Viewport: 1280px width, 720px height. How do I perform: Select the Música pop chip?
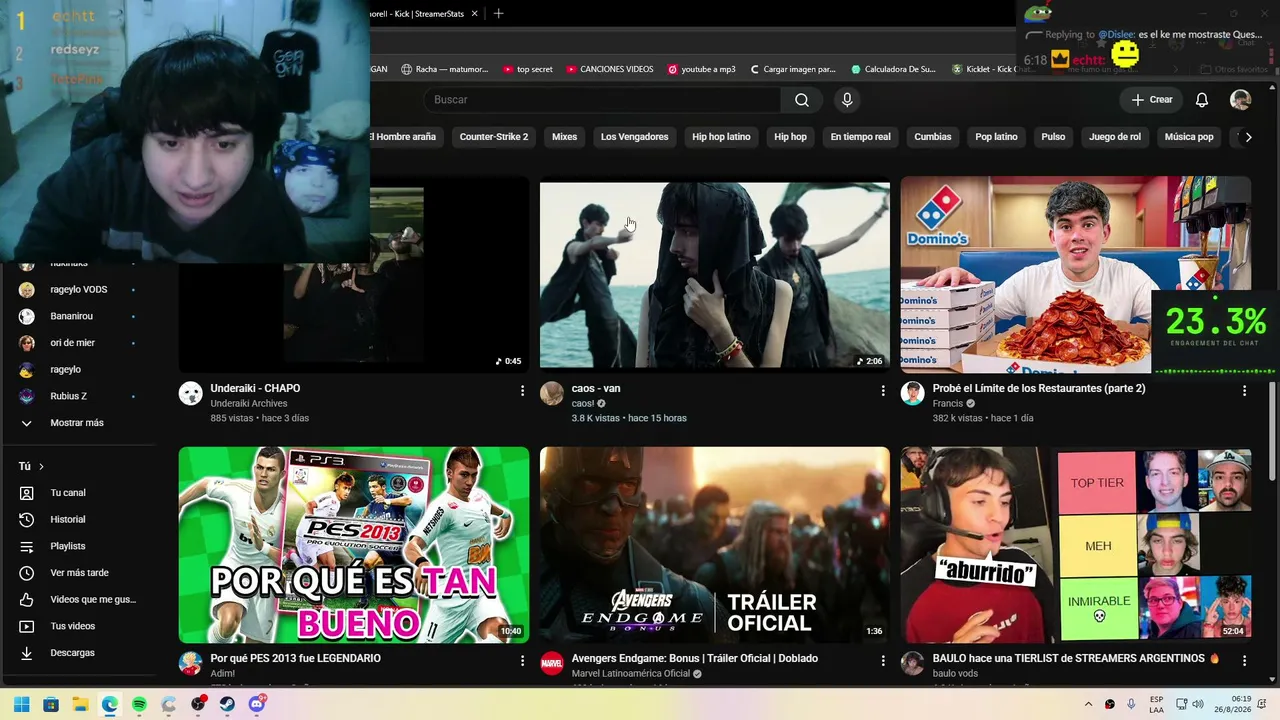pyautogui.click(x=1189, y=137)
